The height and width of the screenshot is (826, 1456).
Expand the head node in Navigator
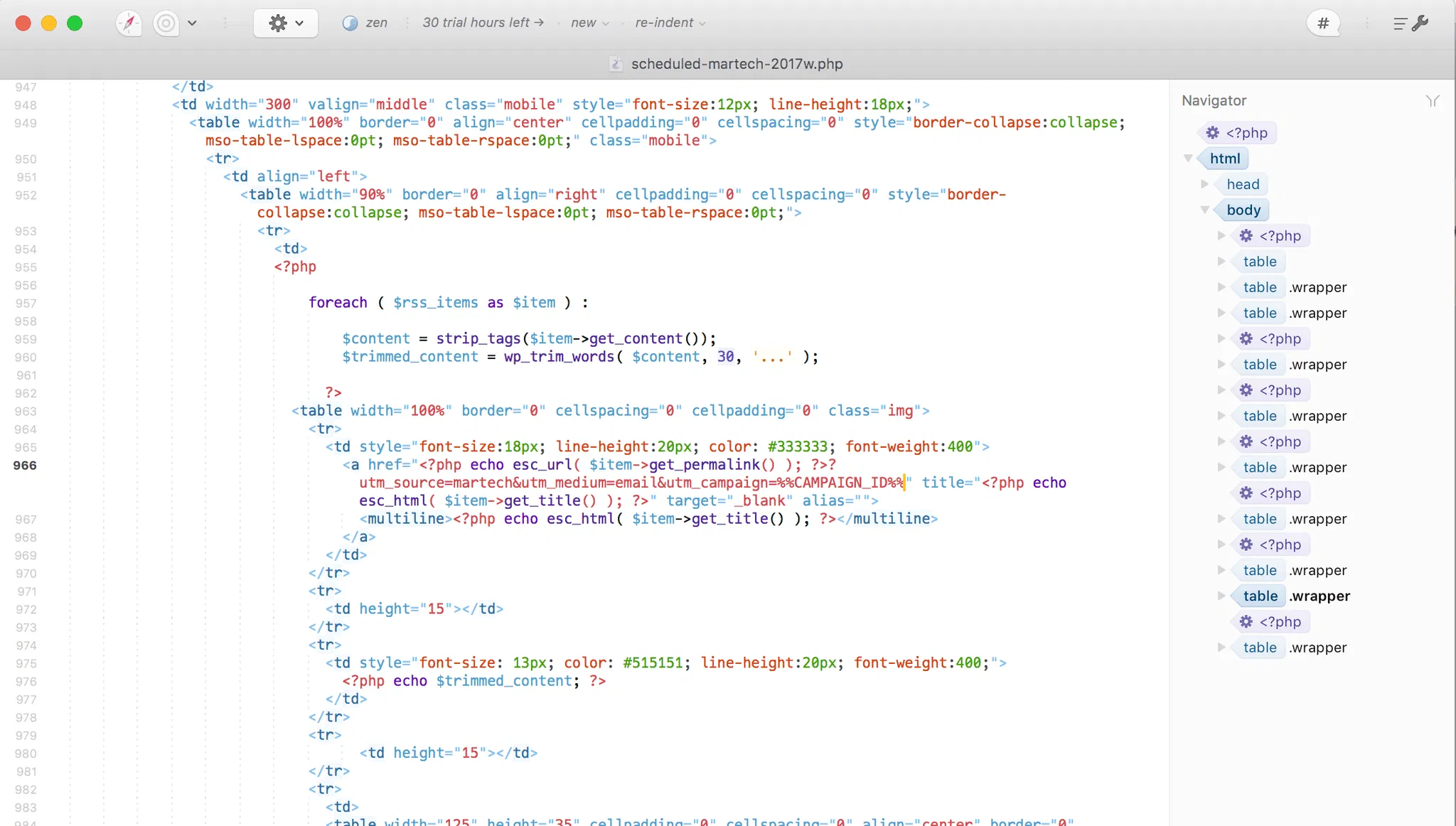[1204, 184]
